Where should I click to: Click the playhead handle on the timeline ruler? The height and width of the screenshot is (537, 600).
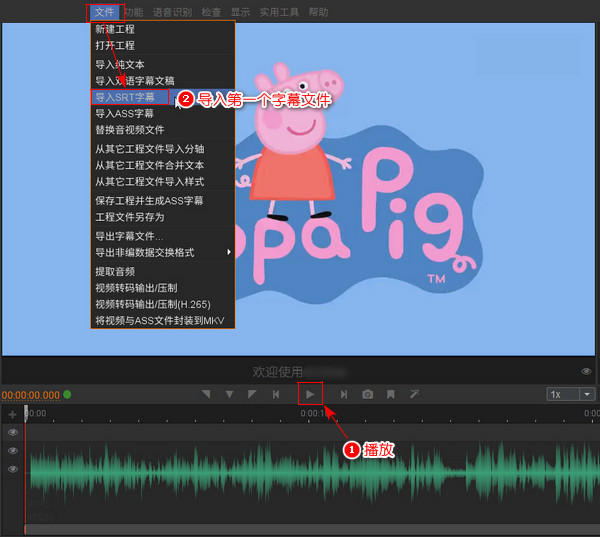pos(26,413)
